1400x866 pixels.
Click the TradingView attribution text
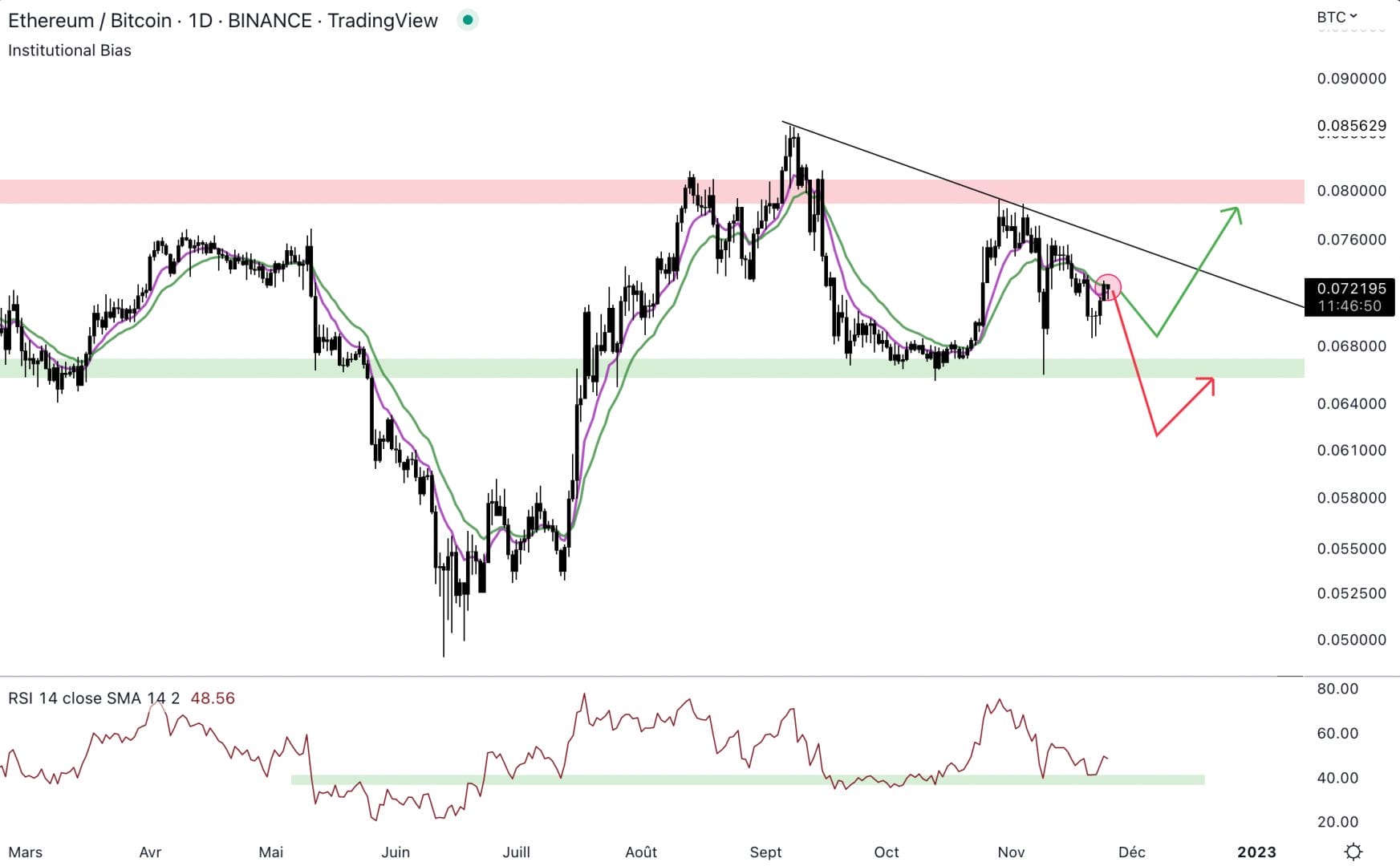(383, 21)
